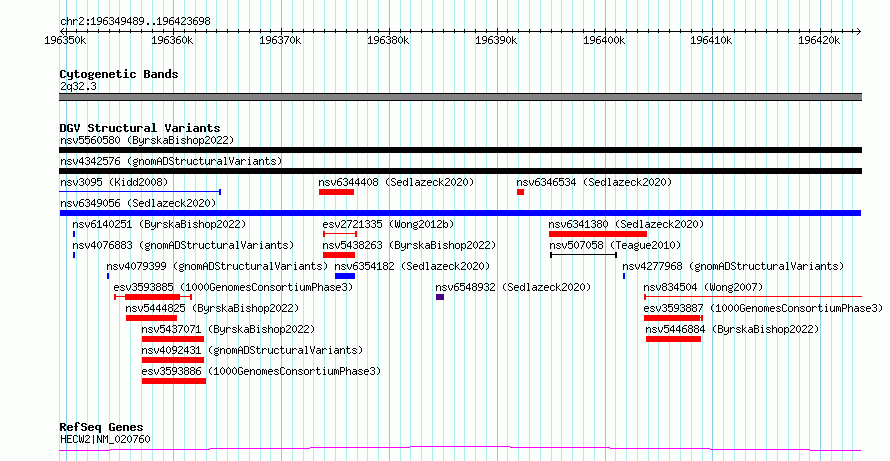
Task: Click the red bar under nsv6344408
Action: [x=336, y=192]
